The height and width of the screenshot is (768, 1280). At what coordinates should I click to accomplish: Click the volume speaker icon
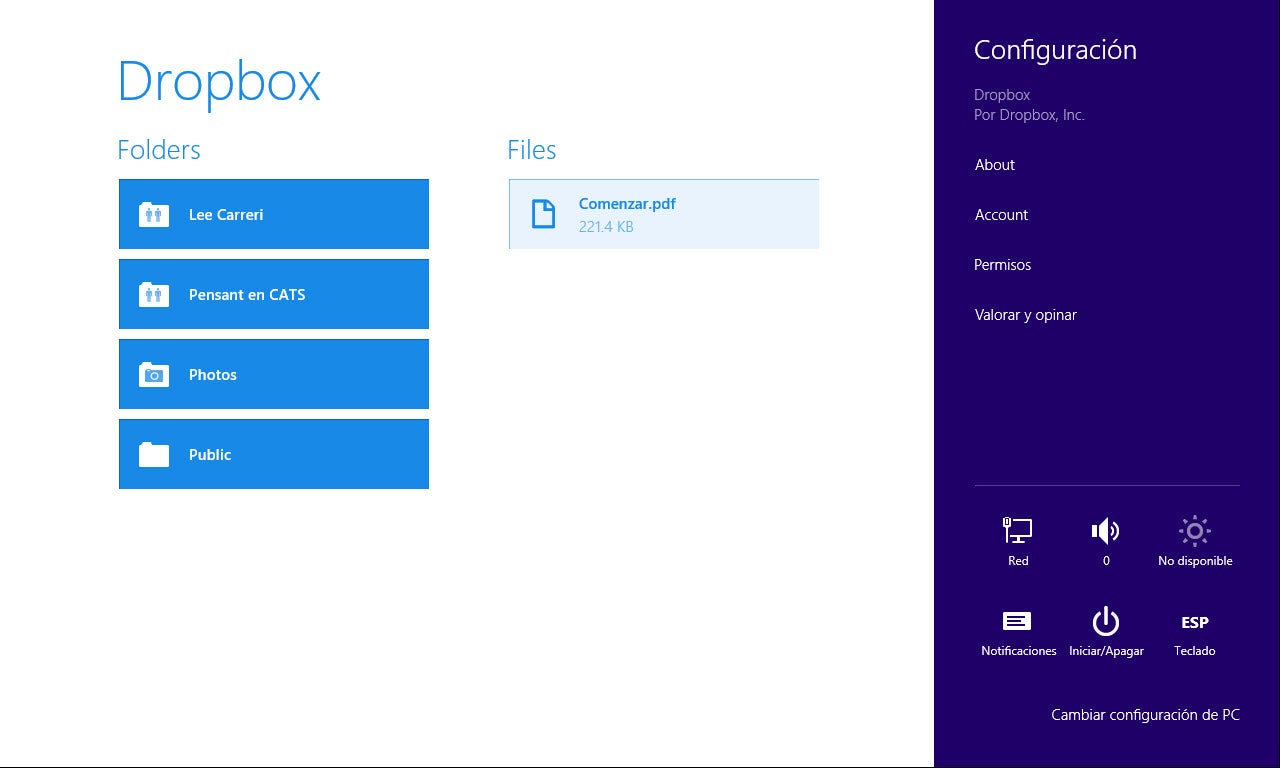click(1105, 530)
